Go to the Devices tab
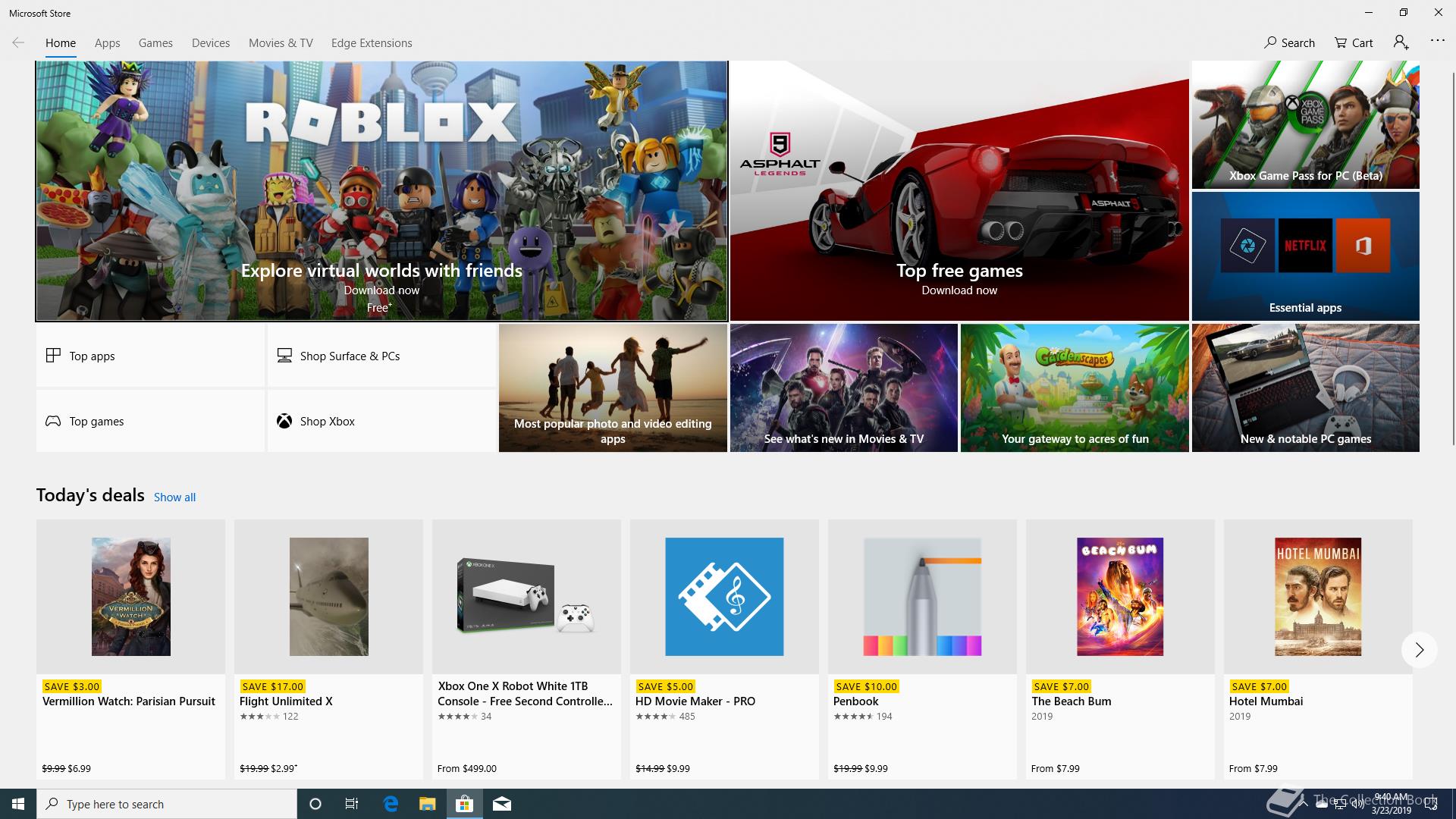1456x819 pixels. click(211, 43)
